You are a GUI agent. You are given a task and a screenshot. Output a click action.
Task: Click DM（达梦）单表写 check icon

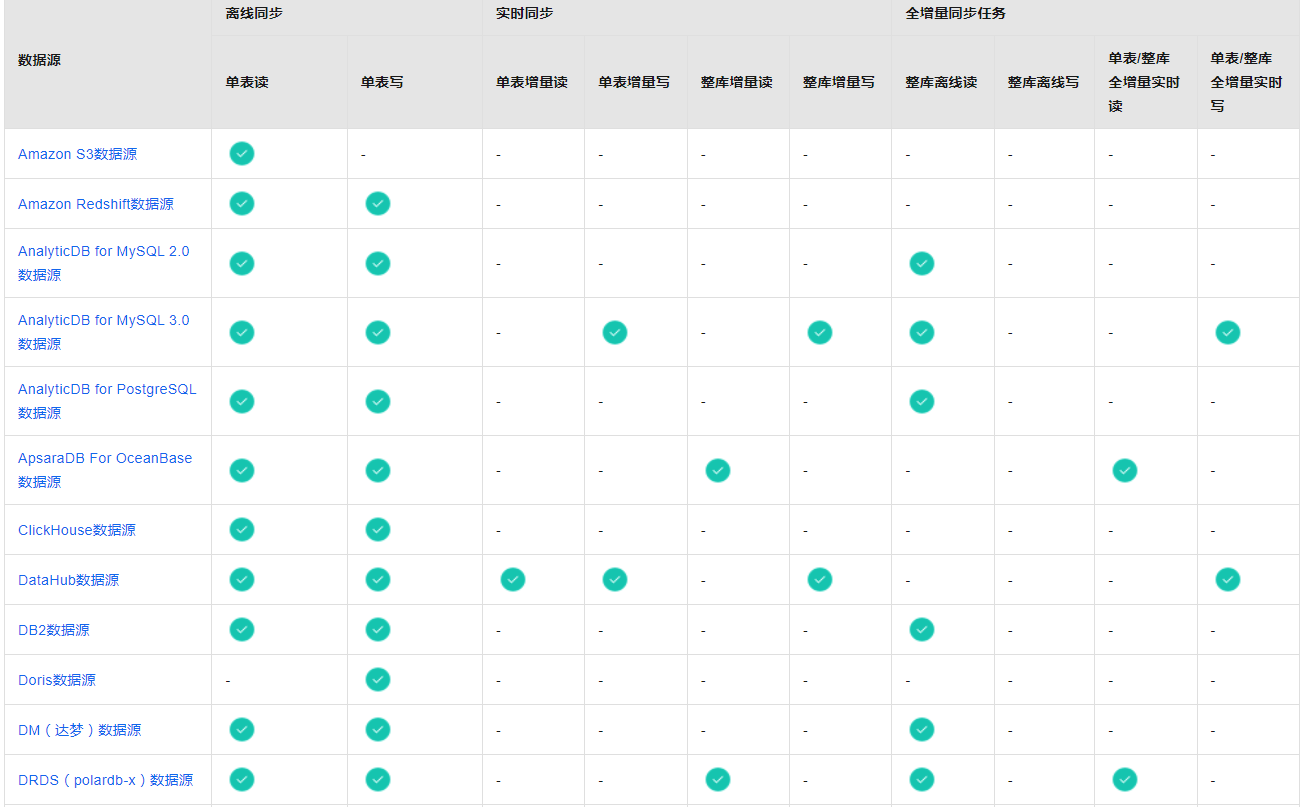[x=378, y=730]
